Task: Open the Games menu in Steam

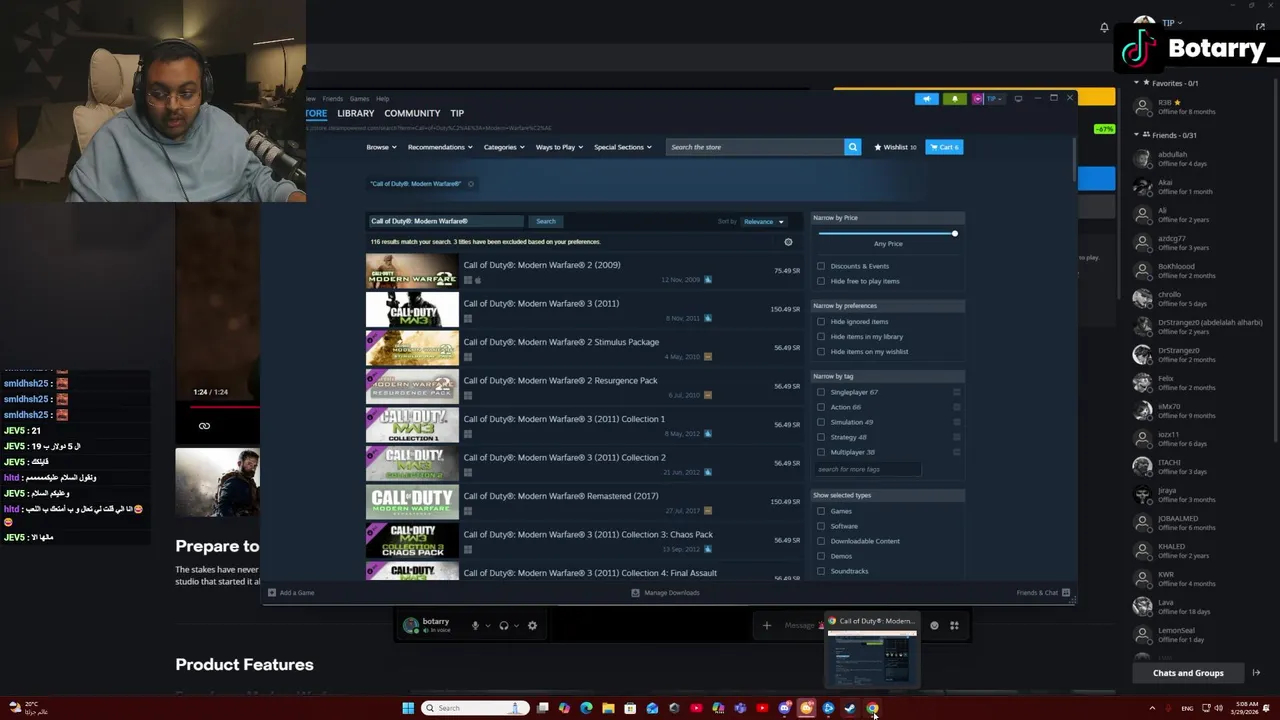Action: tap(359, 99)
